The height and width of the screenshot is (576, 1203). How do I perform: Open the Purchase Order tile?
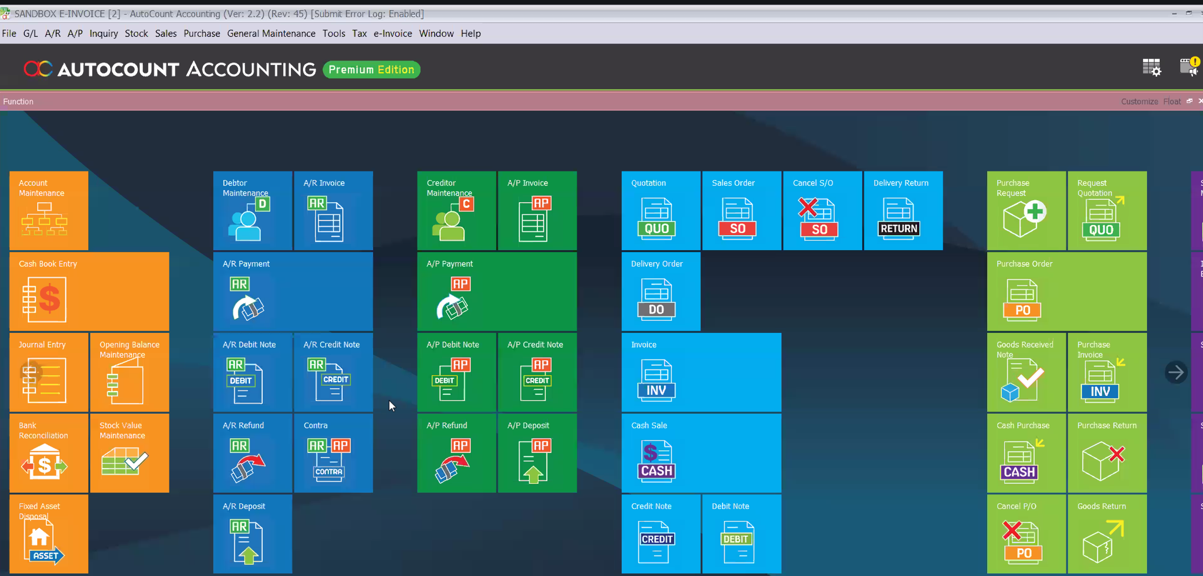(x=1067, y=292)
